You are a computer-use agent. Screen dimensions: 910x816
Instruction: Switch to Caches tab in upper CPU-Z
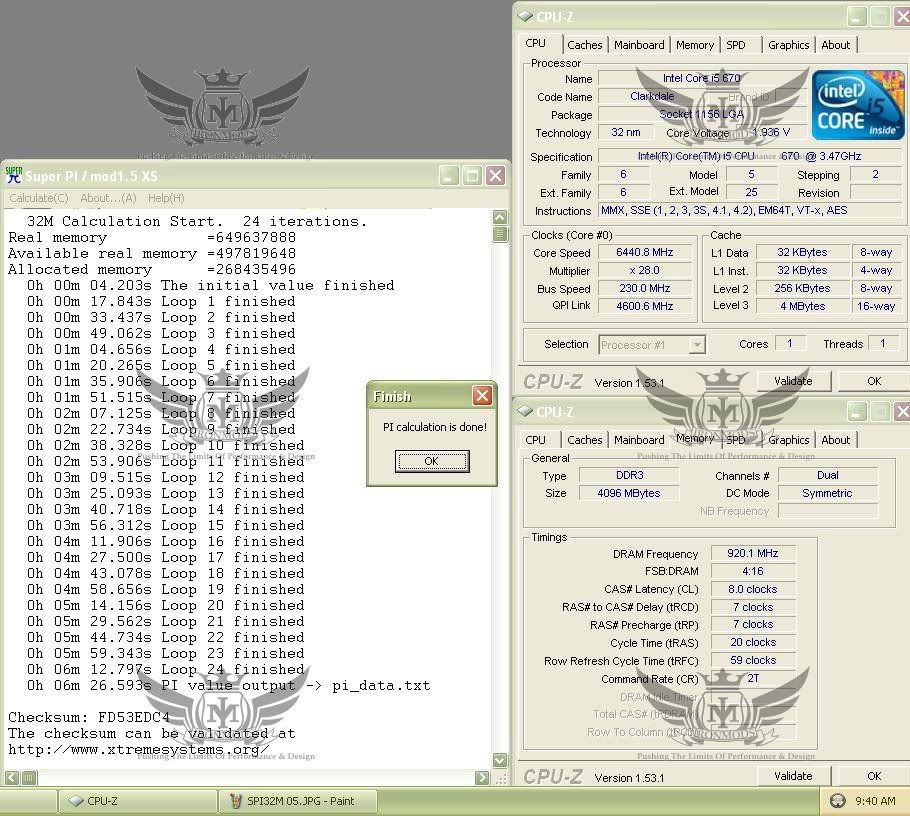click(x=584, y=45)
